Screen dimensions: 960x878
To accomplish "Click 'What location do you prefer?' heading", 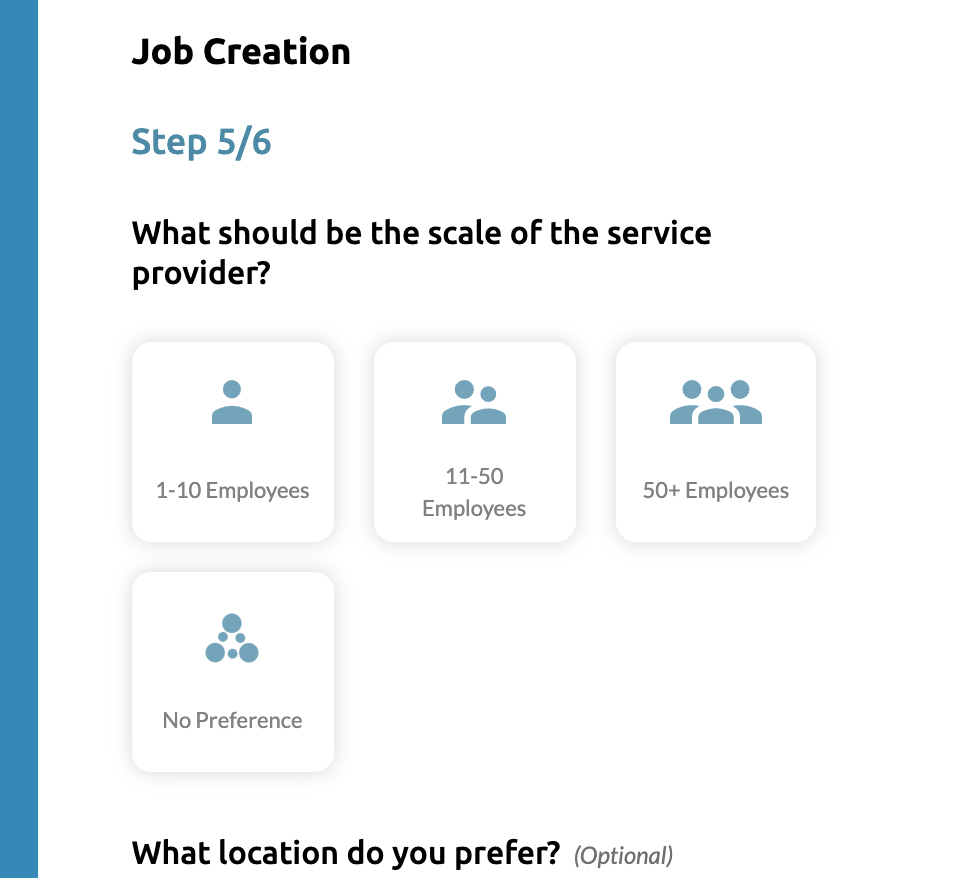I will coord(346,853).
